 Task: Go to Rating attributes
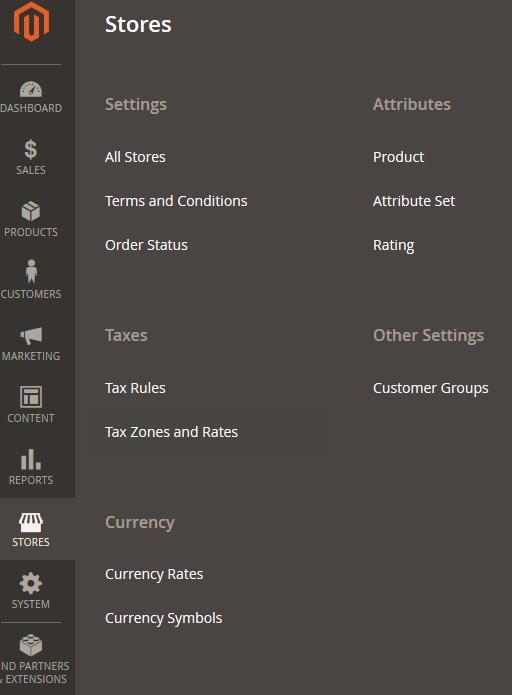click(394, 246)
